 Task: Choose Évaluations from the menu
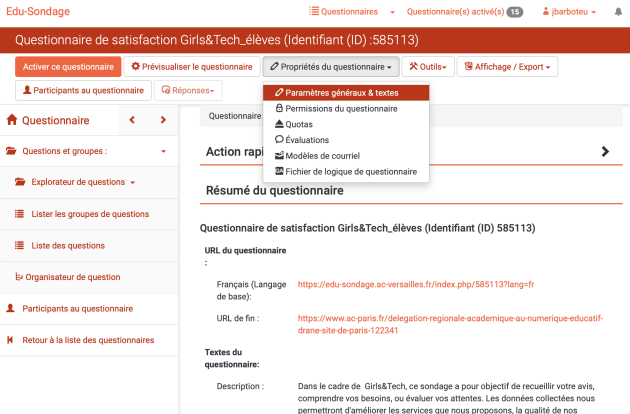point(346,140)
